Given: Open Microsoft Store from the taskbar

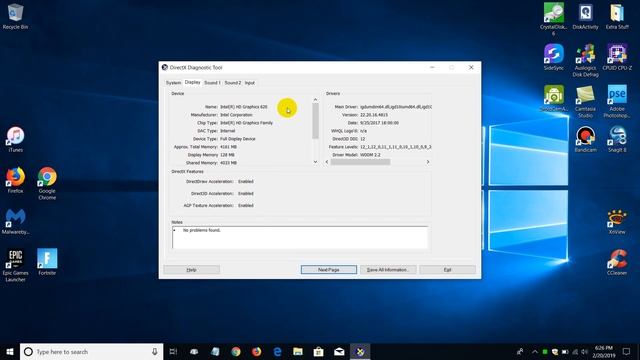Looking at the screenshot, I should coord(318,351).
